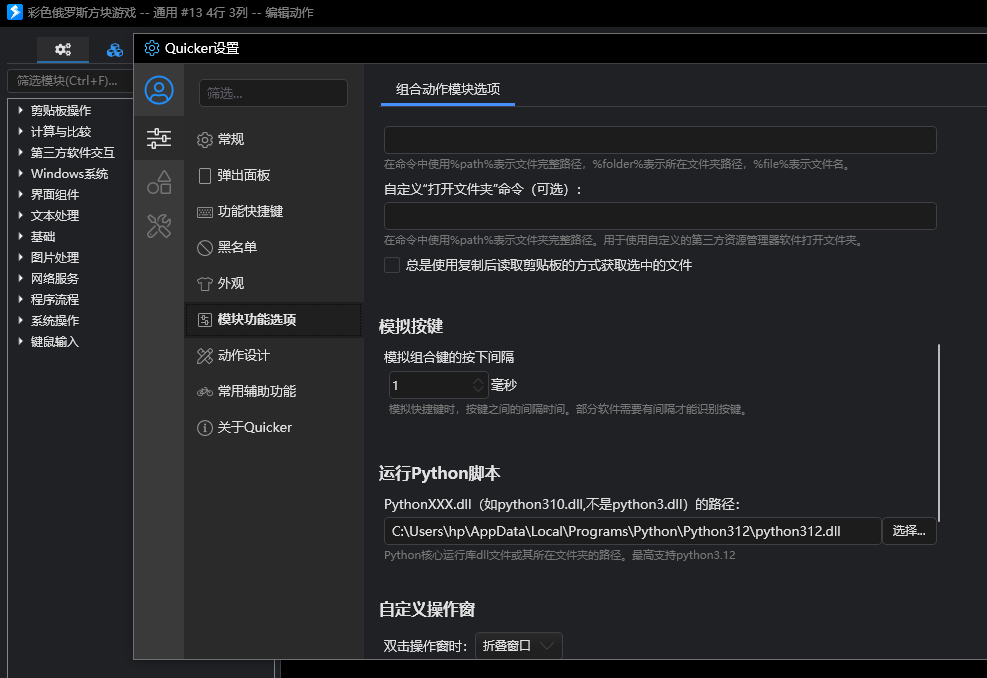Click the blocked icon beside 黑名单

click(x=205, y=248)
